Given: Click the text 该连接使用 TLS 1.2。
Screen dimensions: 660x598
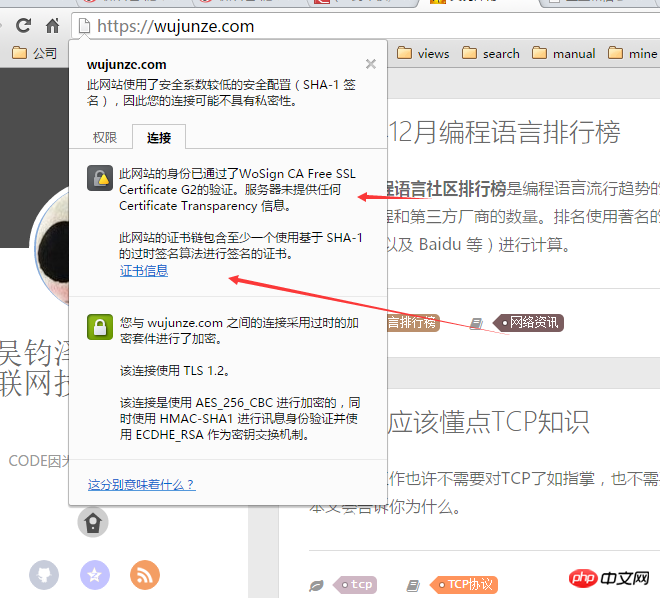Looking at the screenshot, I should click(x=174, y=371).
